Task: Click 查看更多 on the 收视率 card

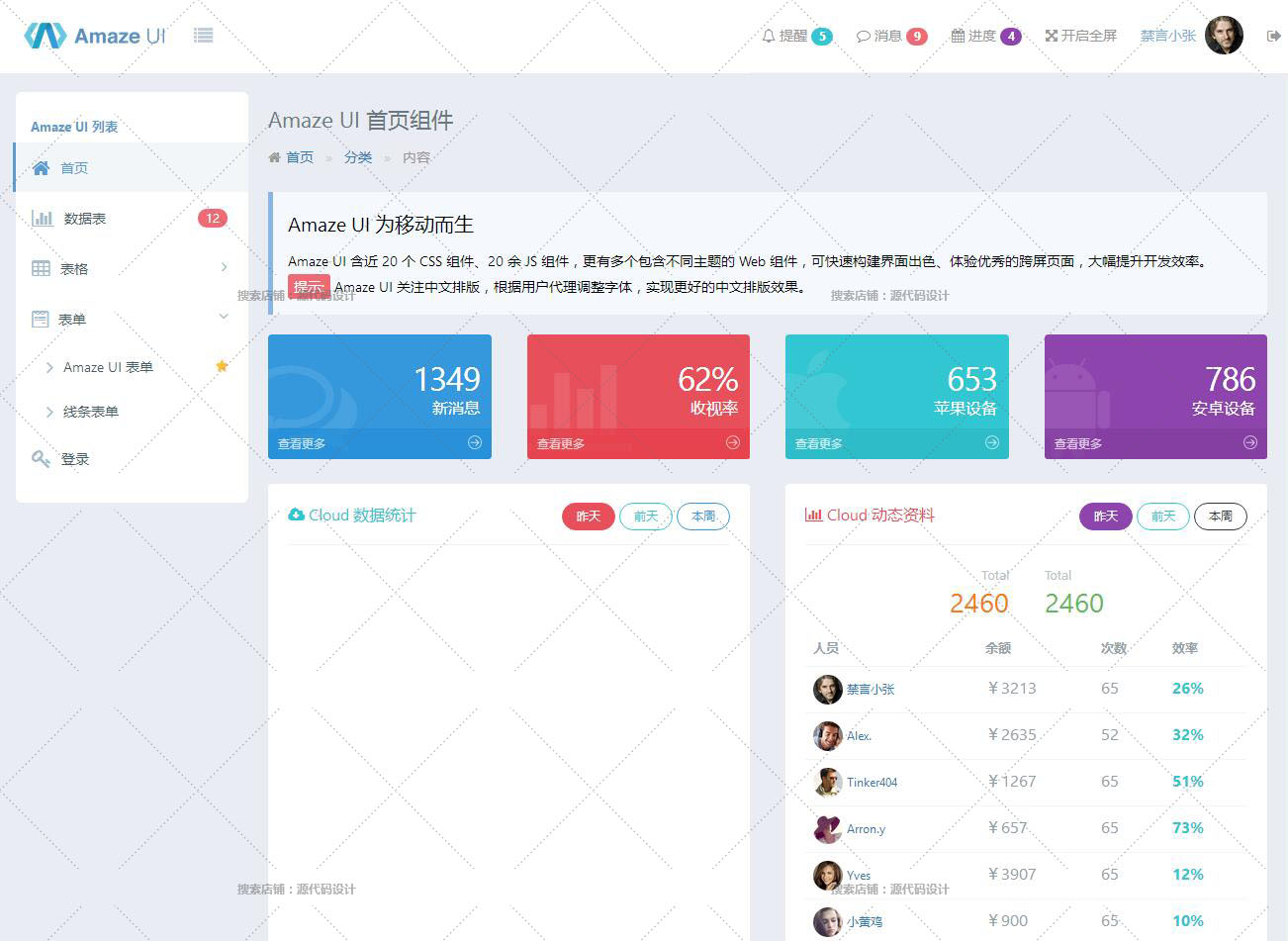Action: (x=561, y=444)
